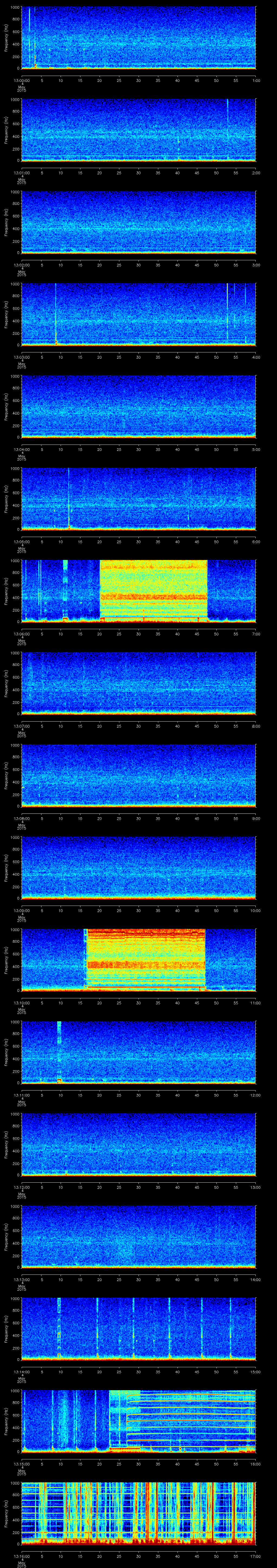The width and height of the screenshot is (277, 1568).
Task: Click the 13:10:00 start time label
Action: pyautogui.click(x=22, y=1003)
